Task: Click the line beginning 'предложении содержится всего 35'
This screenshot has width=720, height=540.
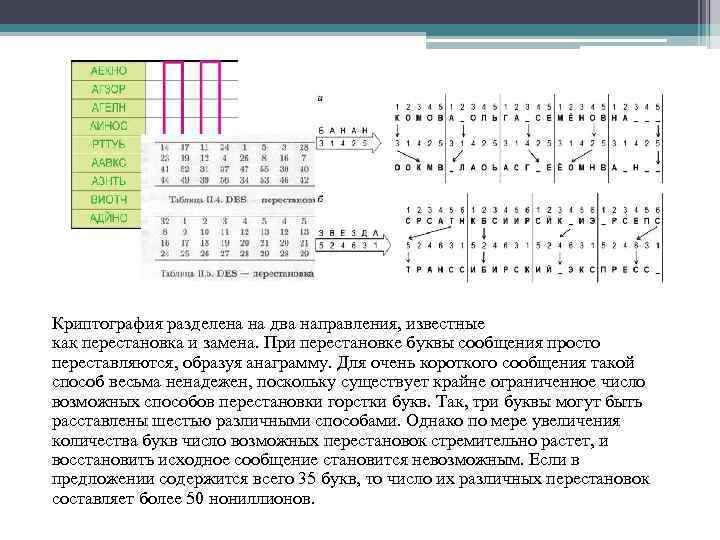Action: (351, 479)
